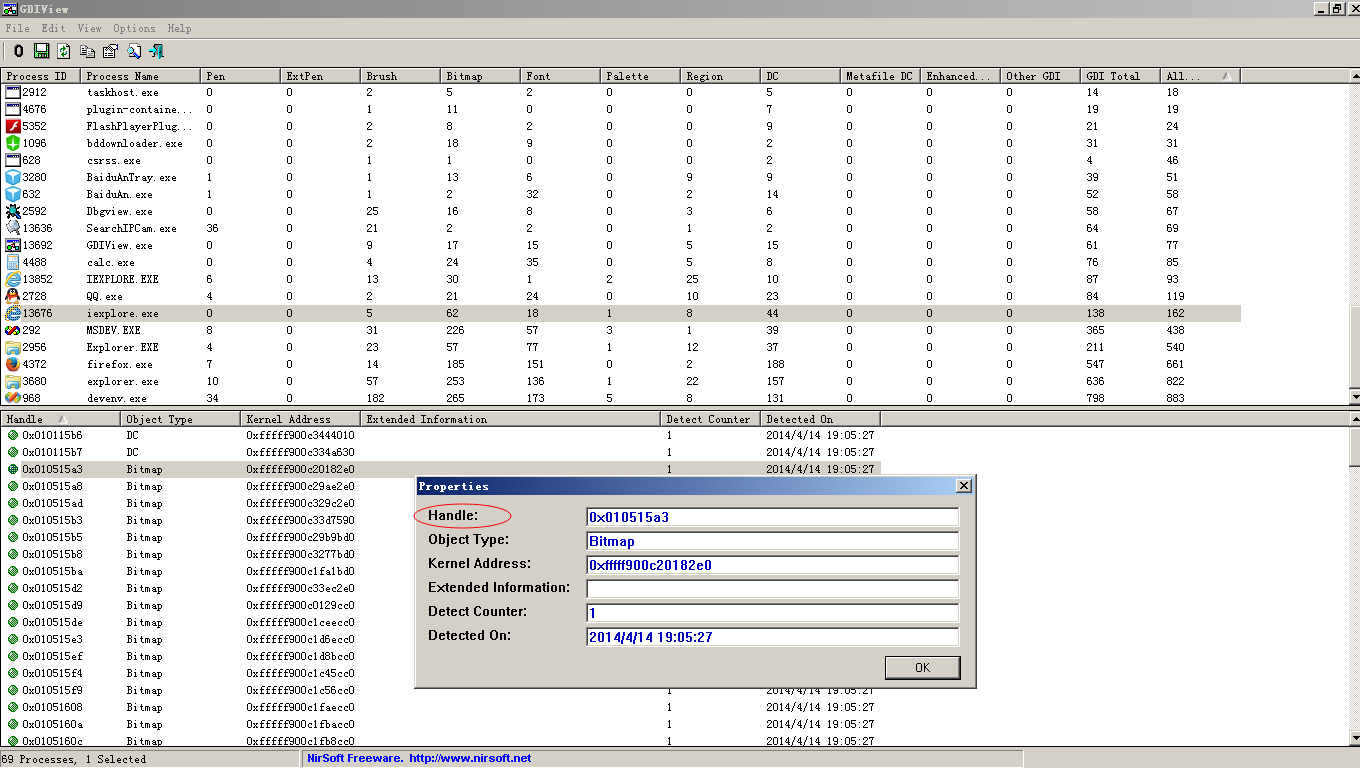Close the Properties dialog with its X
This screenshot has height=768, width=1360.
963,486
